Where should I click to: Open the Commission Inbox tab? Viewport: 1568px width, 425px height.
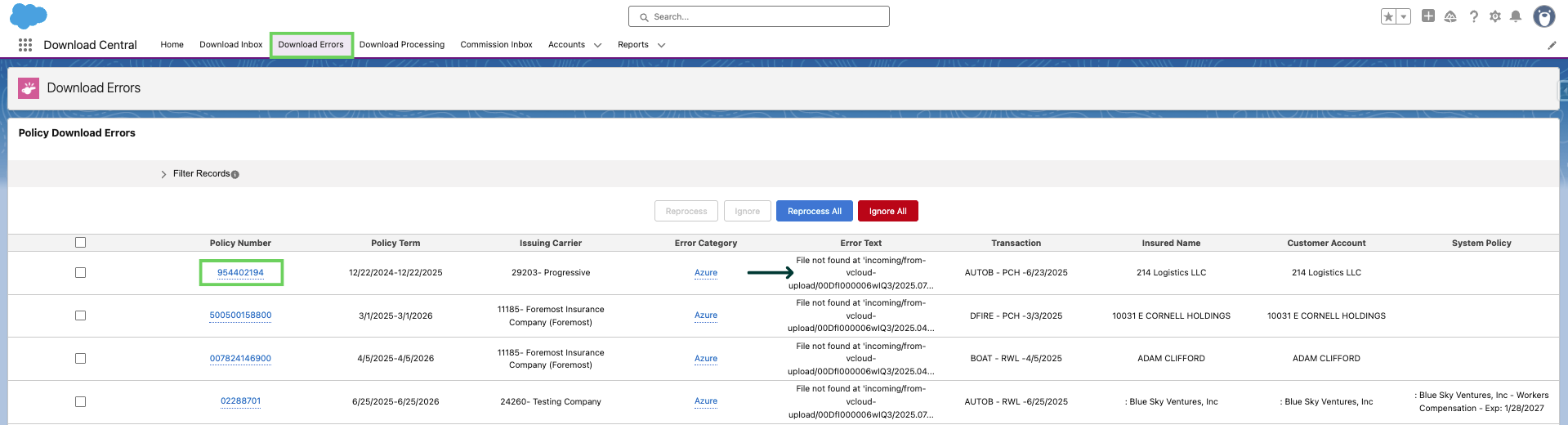coord(497,45)
